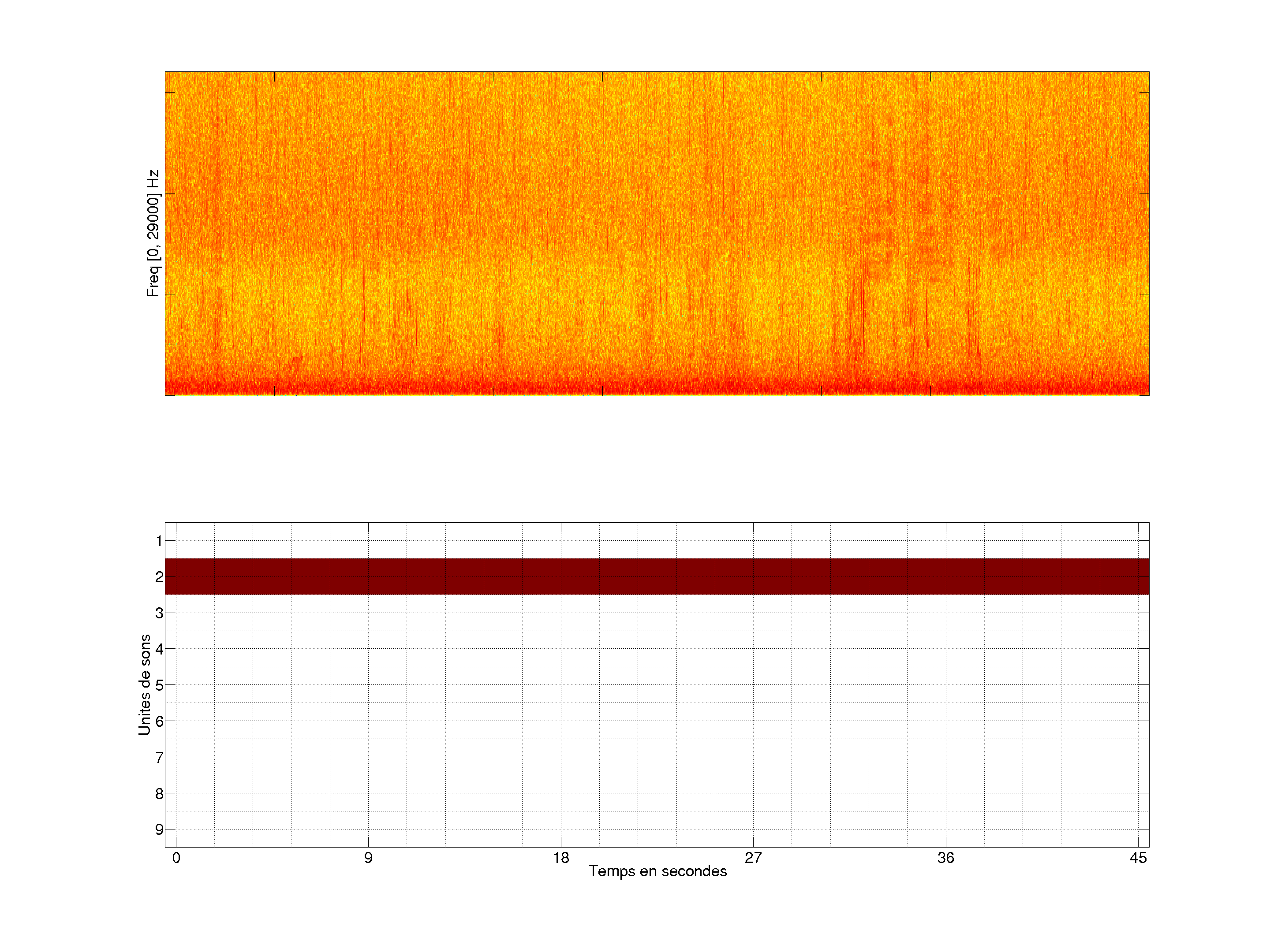Screen dimensions: 1270x952
Task: Click the y-axis tick label 7
Action: 159,758
